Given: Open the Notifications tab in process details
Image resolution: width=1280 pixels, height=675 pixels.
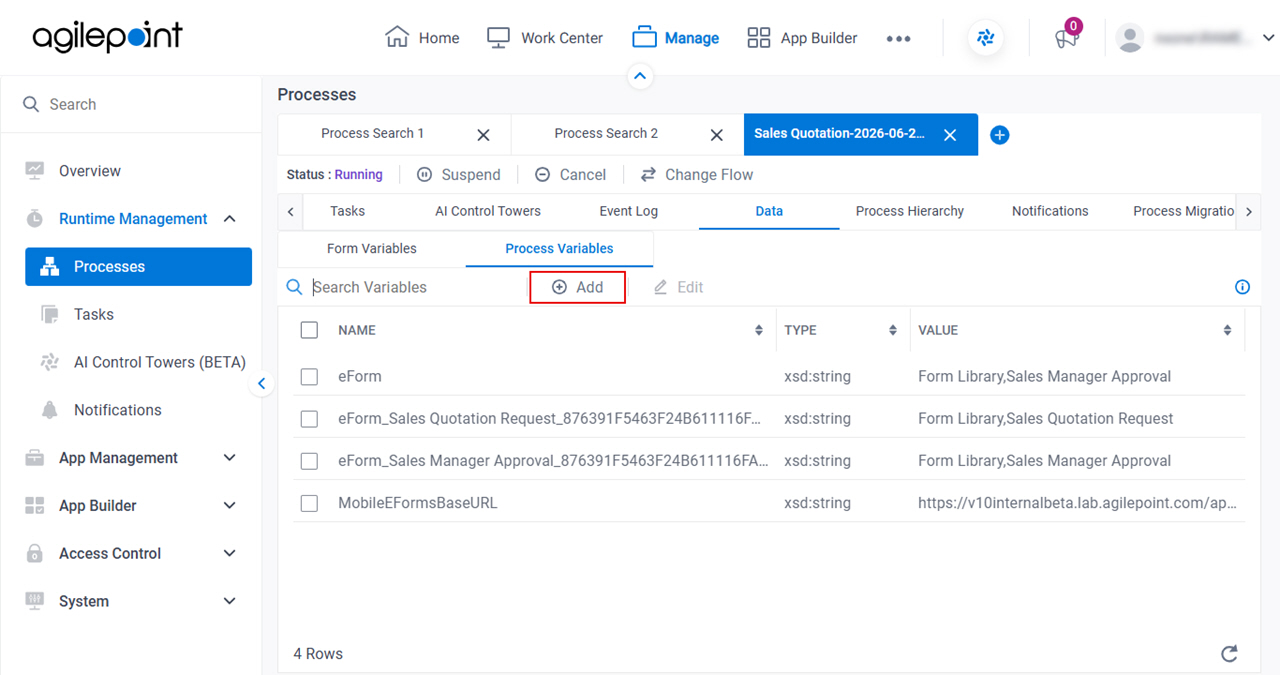Looking at the screenshot, I should (x=1050, y=211).
